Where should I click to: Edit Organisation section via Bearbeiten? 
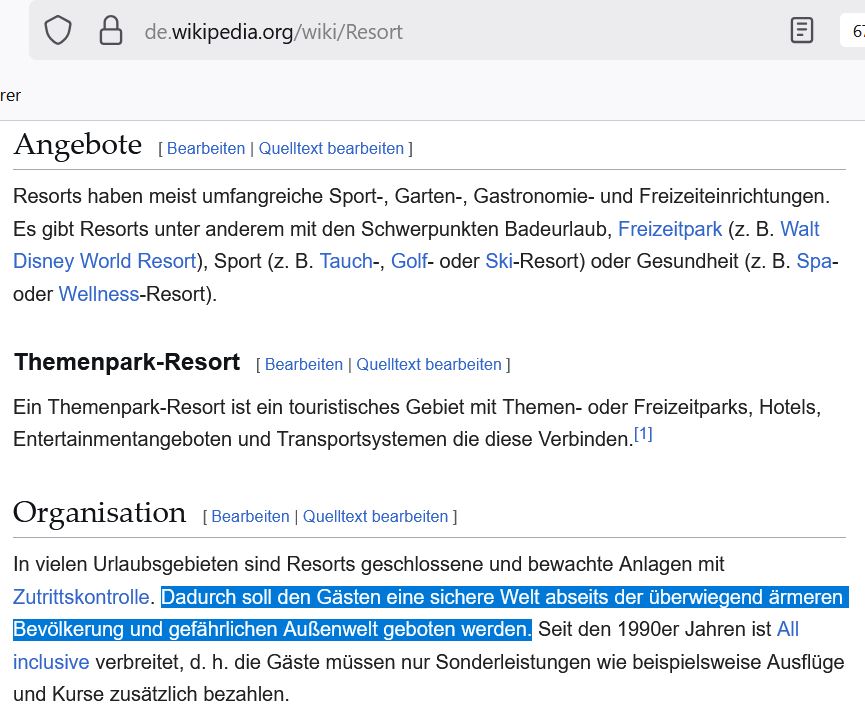(250, 517)
